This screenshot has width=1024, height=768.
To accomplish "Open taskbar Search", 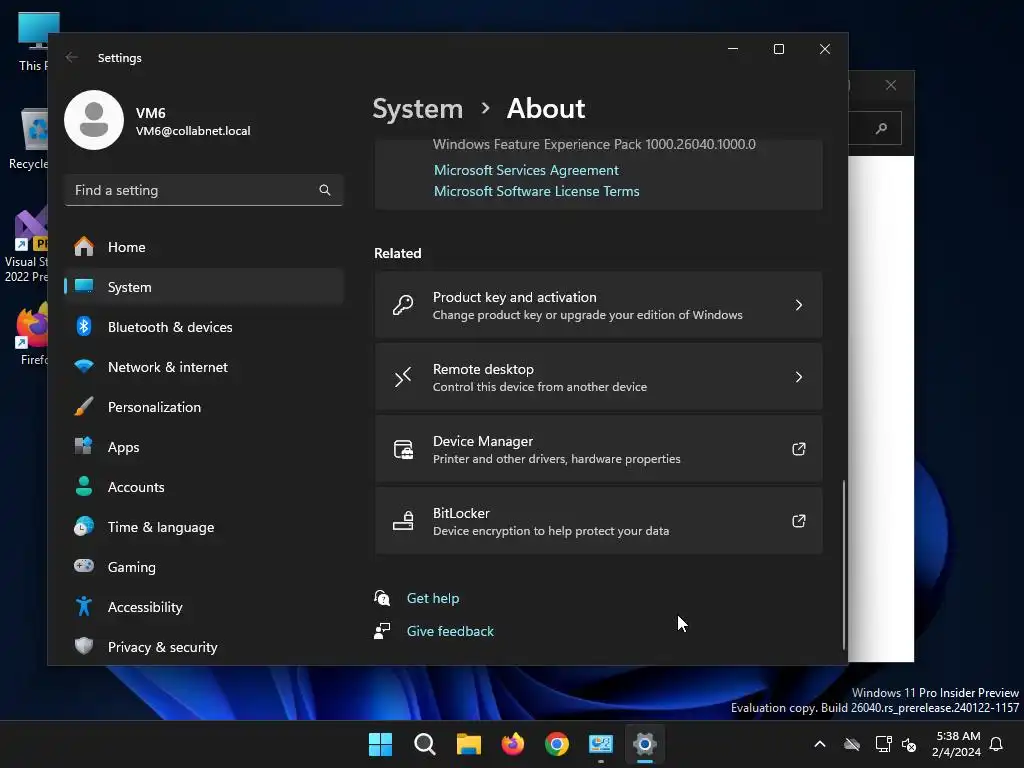I will pyautogui.click(x=425, y=744).
